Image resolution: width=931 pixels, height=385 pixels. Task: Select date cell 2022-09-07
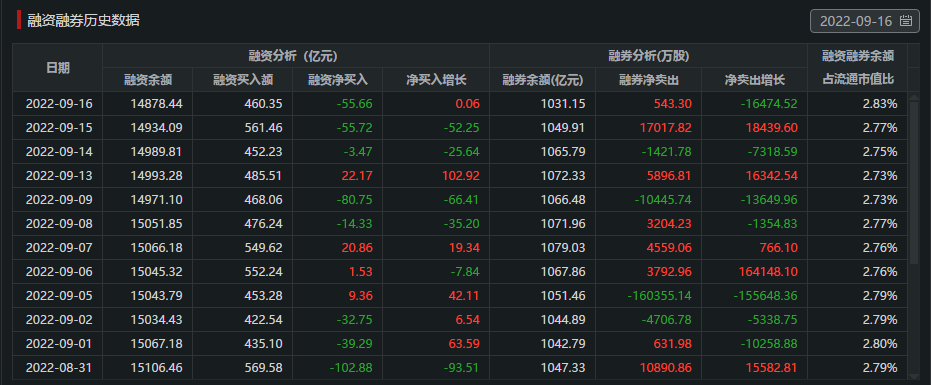[58, 248]
